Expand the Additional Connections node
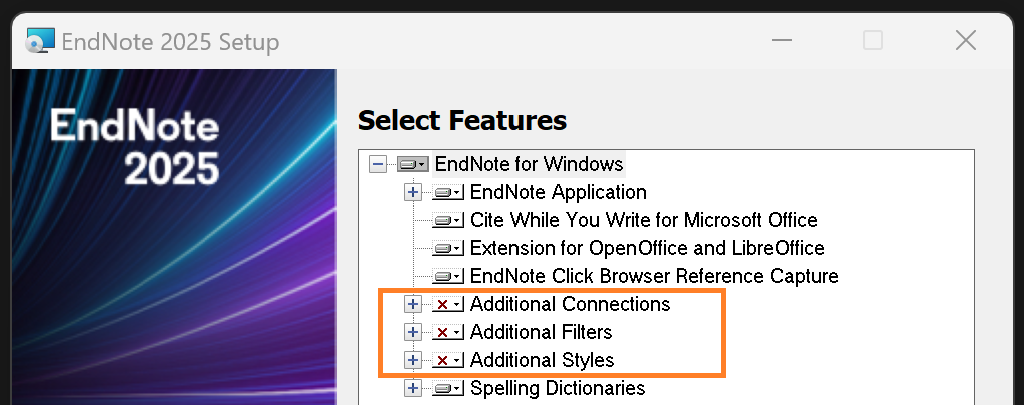This screenshot has width=1024, height=405. point(412,304)
